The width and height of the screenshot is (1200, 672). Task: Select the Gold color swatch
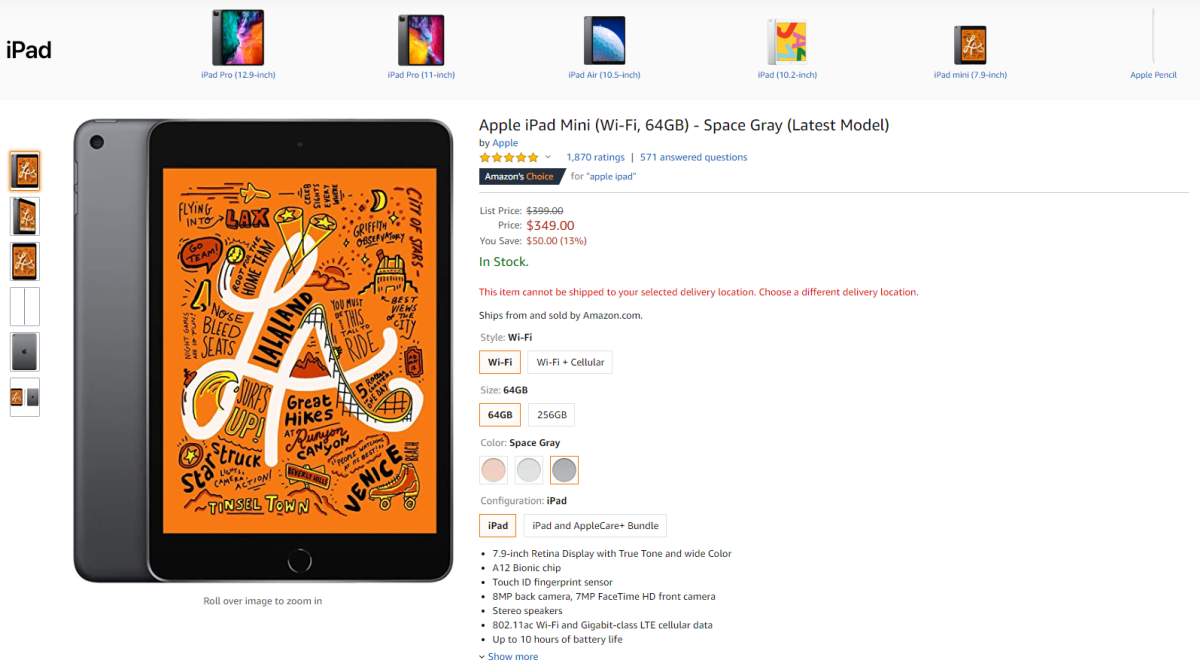pos(494,469)
